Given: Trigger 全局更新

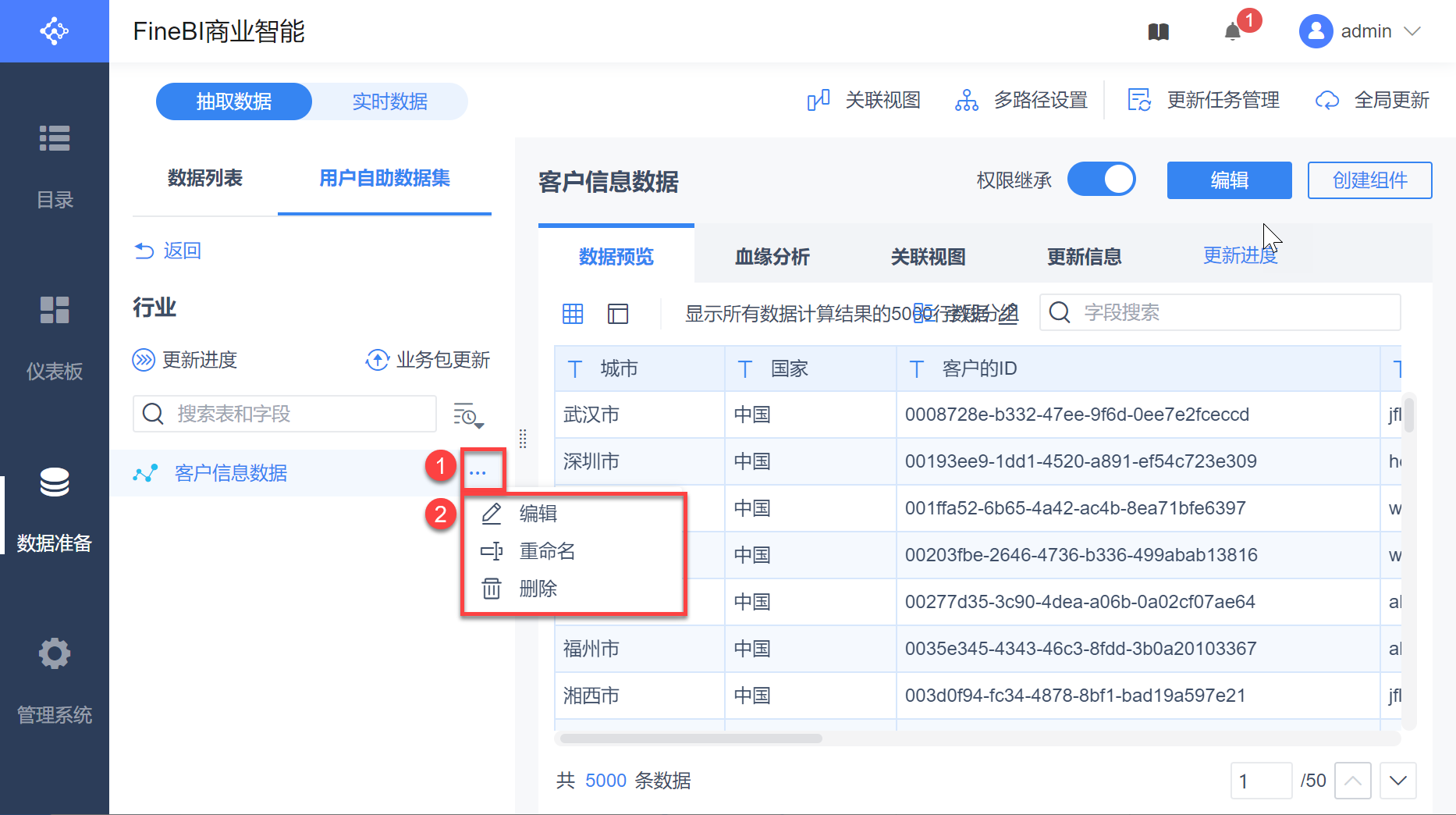Looking at the screenshot, I should tap(1373, 100).
